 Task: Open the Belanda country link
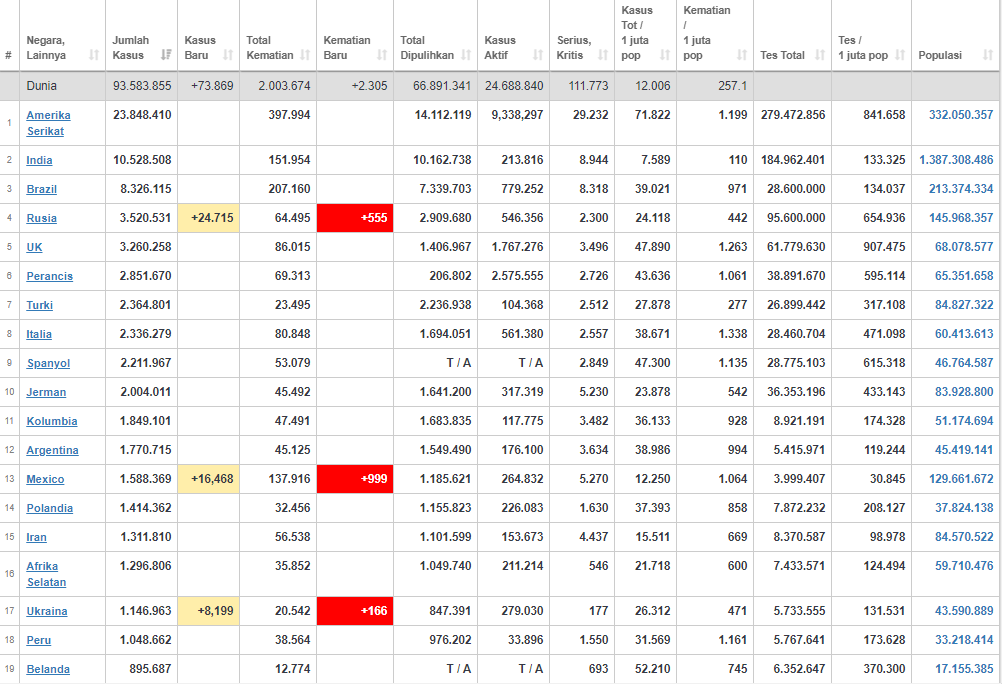point(48,669)
